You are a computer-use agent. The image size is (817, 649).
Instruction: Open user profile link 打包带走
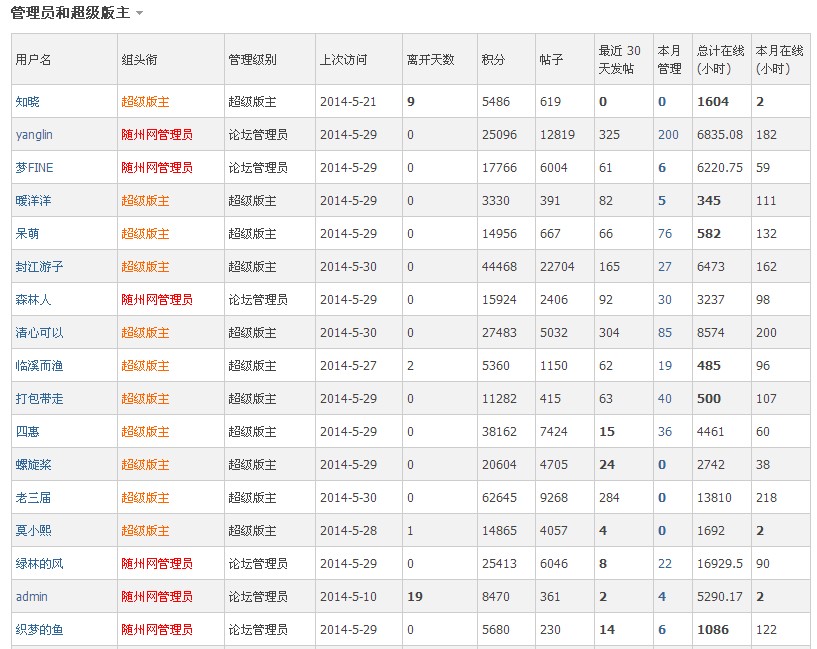click(39, 398)
